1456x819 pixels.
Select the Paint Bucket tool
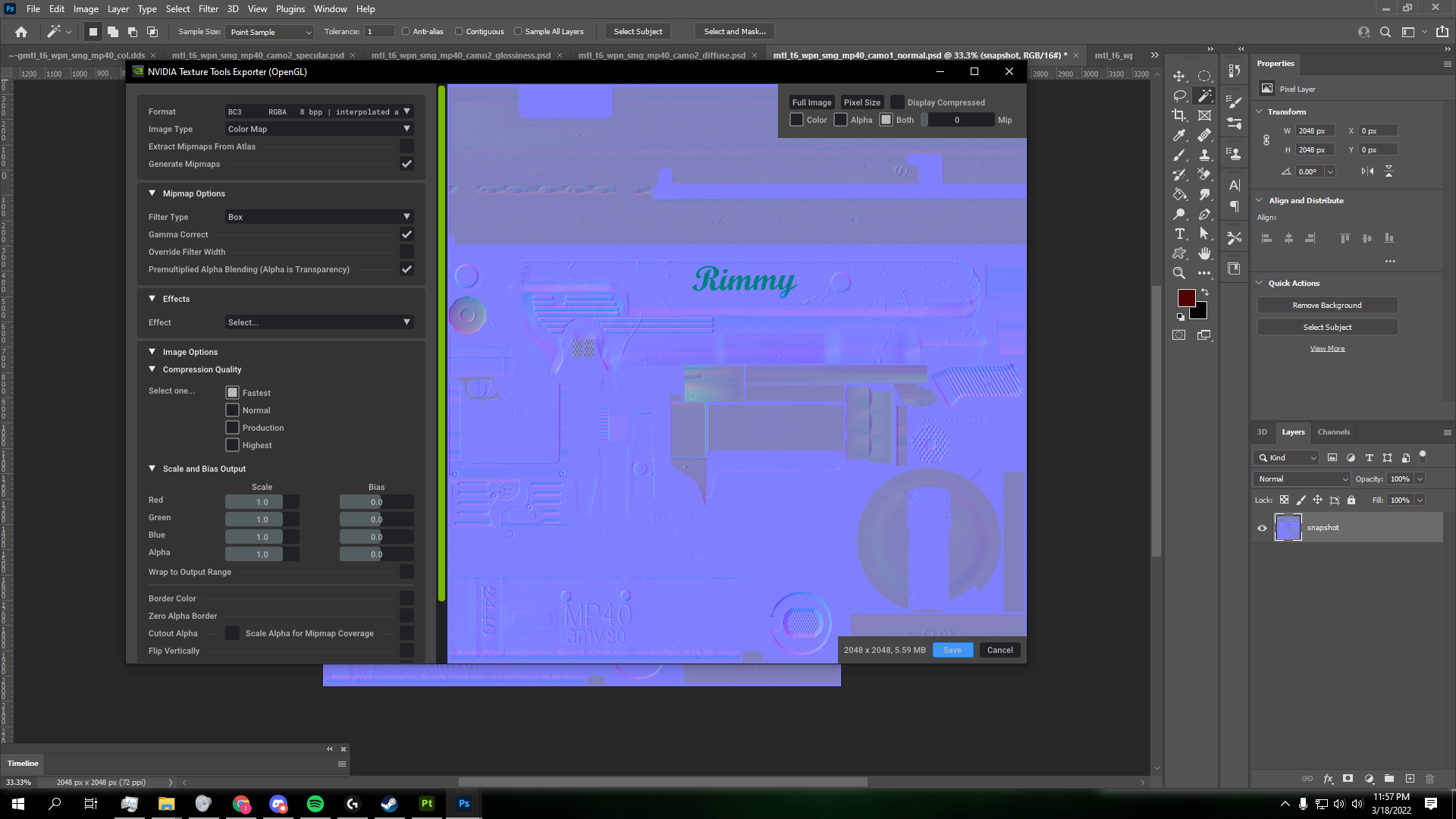pyautogui.click(x=1179, y=194)
